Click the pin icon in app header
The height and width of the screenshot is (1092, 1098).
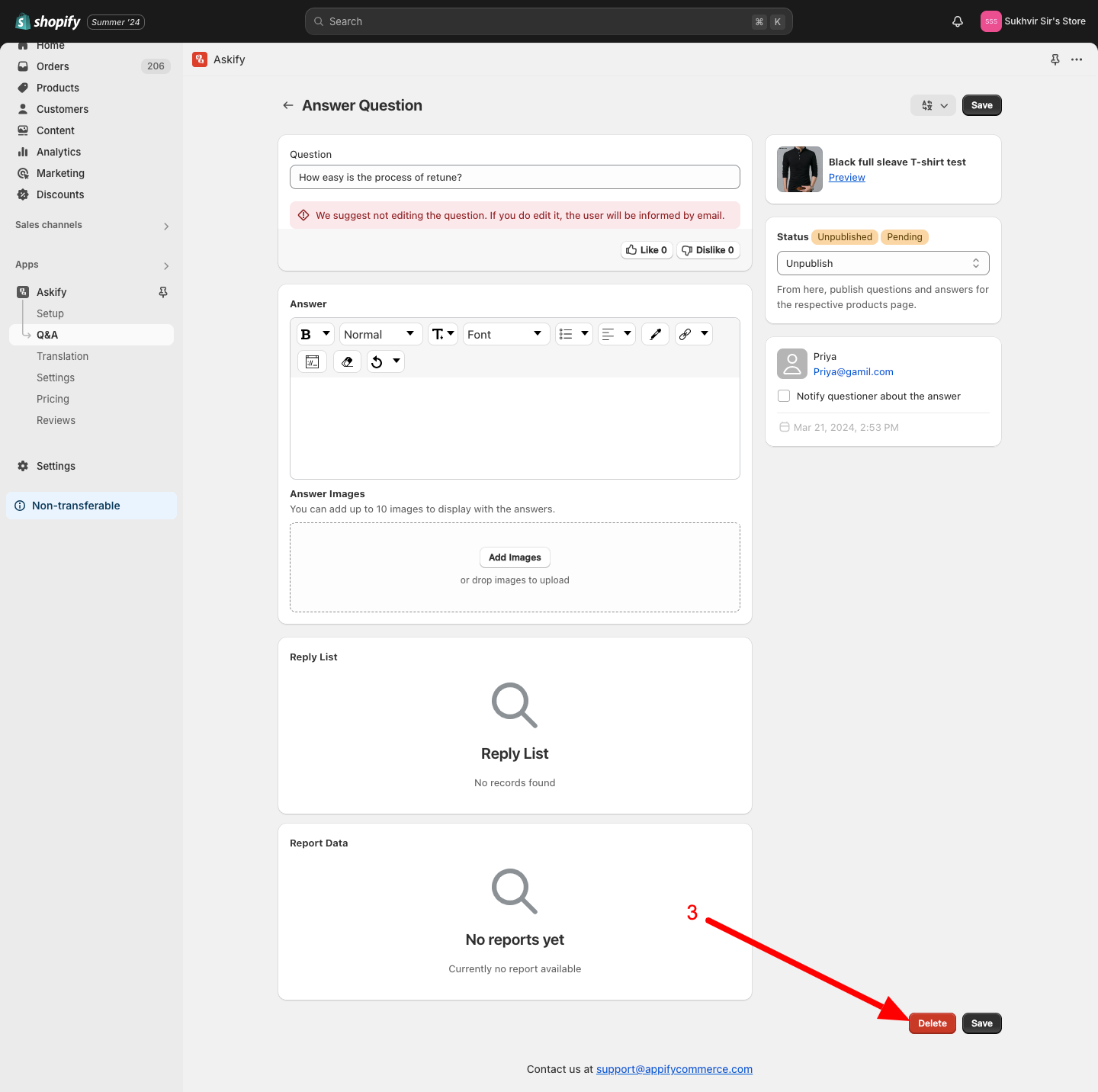coord(1055,59)
